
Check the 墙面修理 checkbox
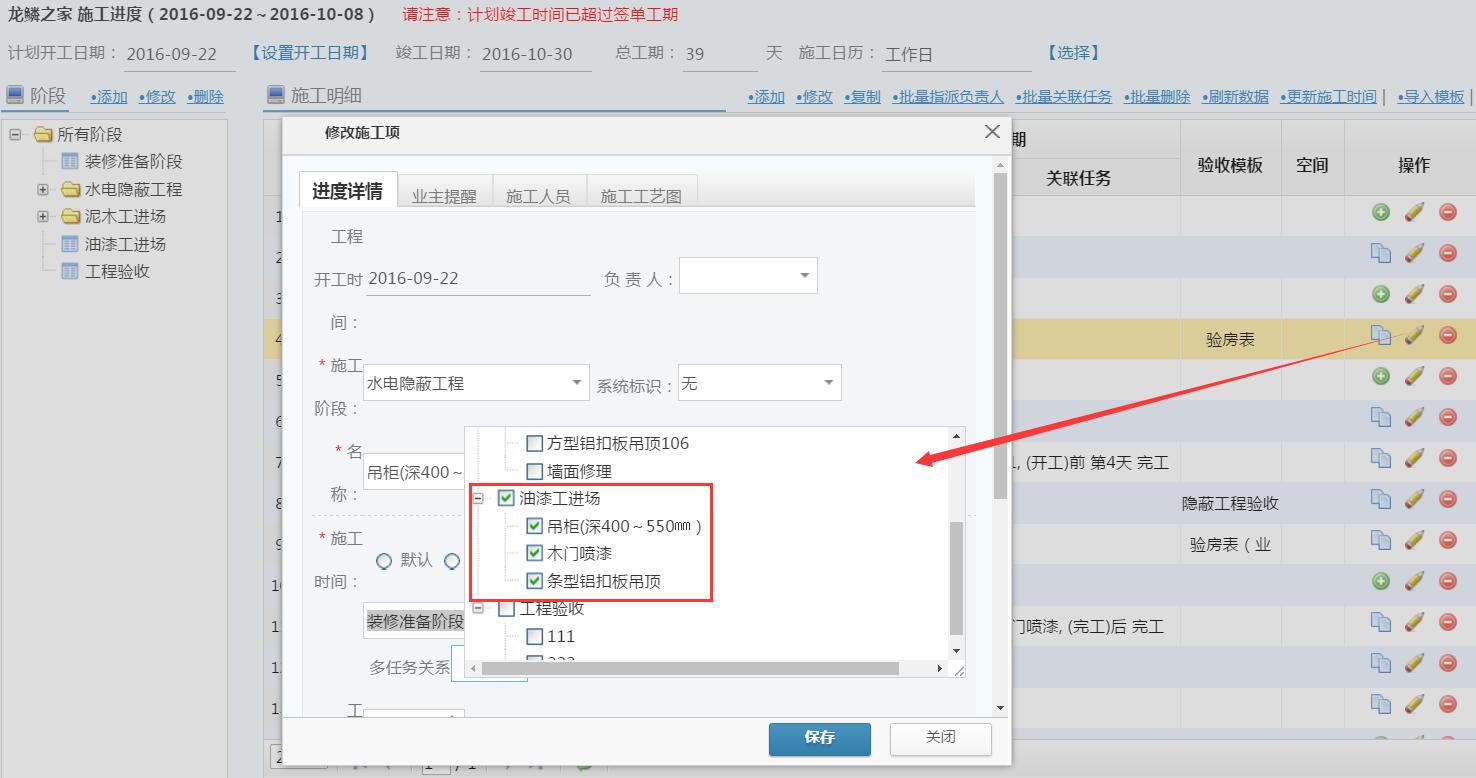click(535, 471)
